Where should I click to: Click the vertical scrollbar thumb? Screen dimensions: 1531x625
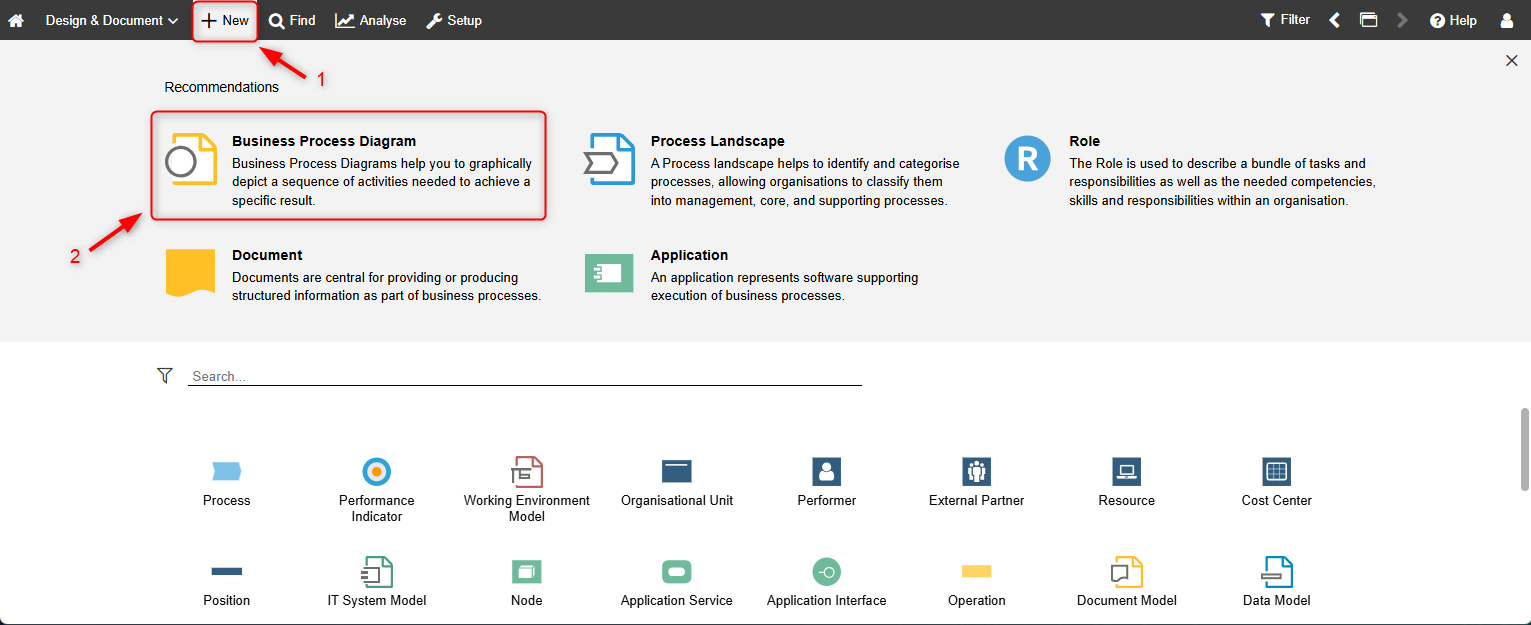1524,448
